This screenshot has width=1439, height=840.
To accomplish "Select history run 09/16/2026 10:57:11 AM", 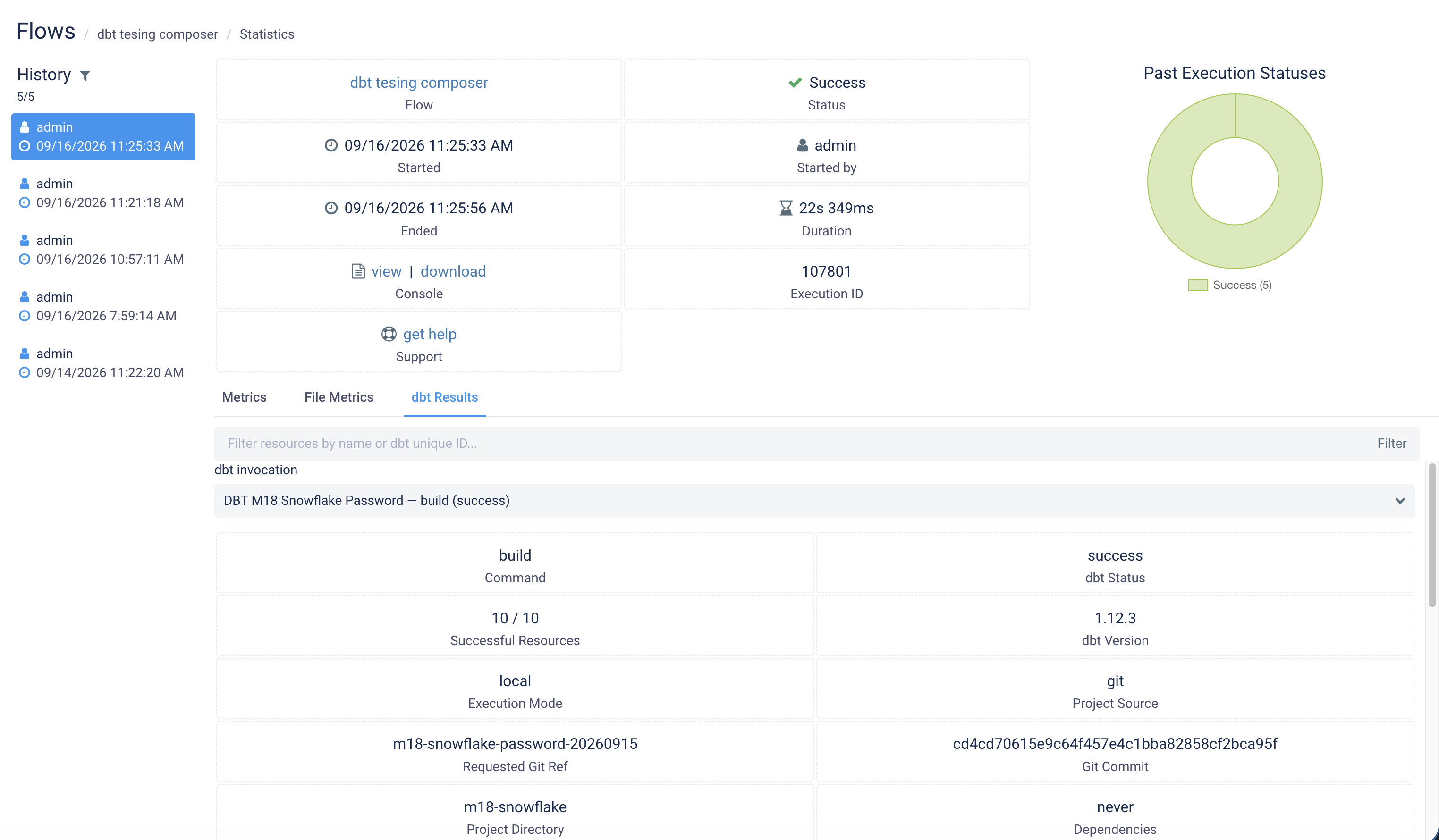I will point(103,250).
